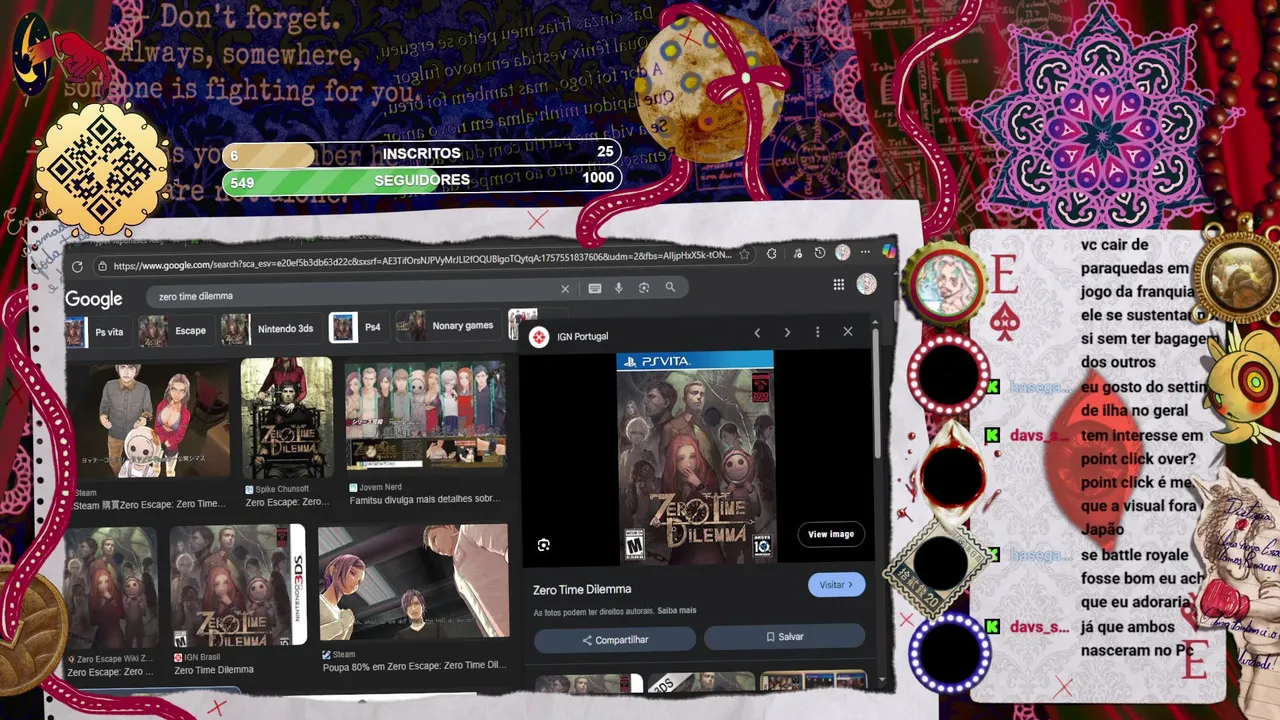Open the PS Vita cover preview image
Viewport: 1280px width, 720px height.
695,459
